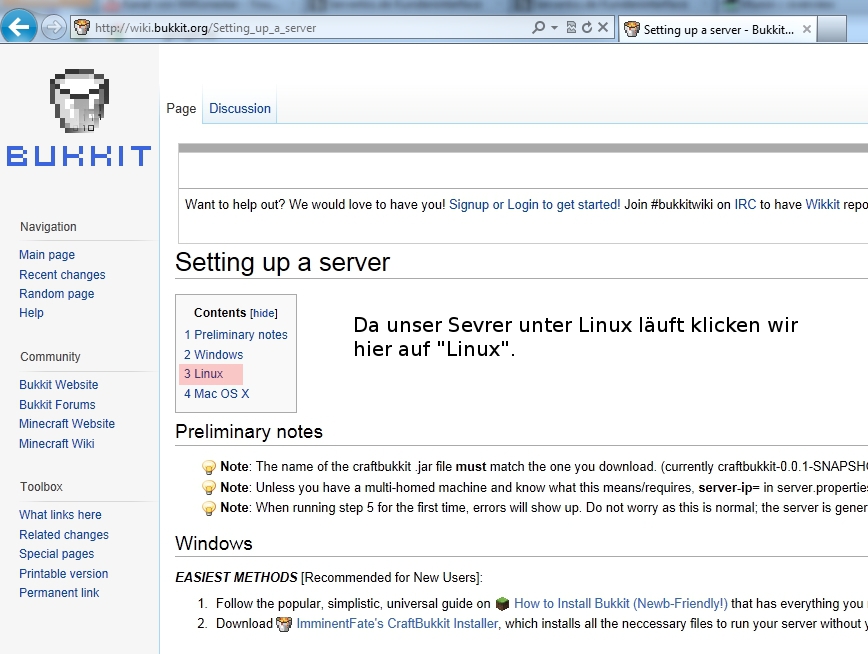Open Special pages link
868x654 pixels.
coord(56,554)
